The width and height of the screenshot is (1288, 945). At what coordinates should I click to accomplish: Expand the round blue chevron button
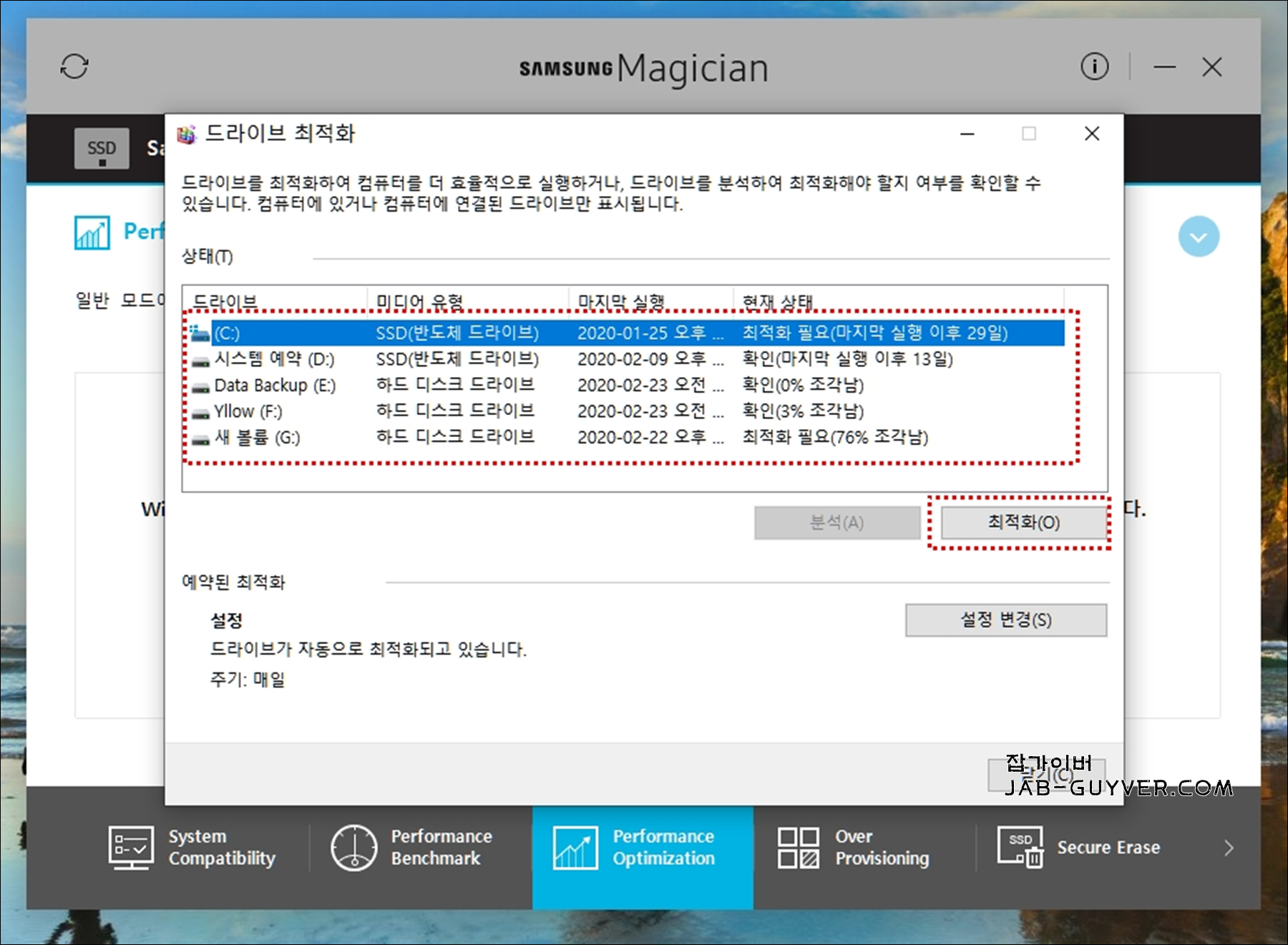1199,237
